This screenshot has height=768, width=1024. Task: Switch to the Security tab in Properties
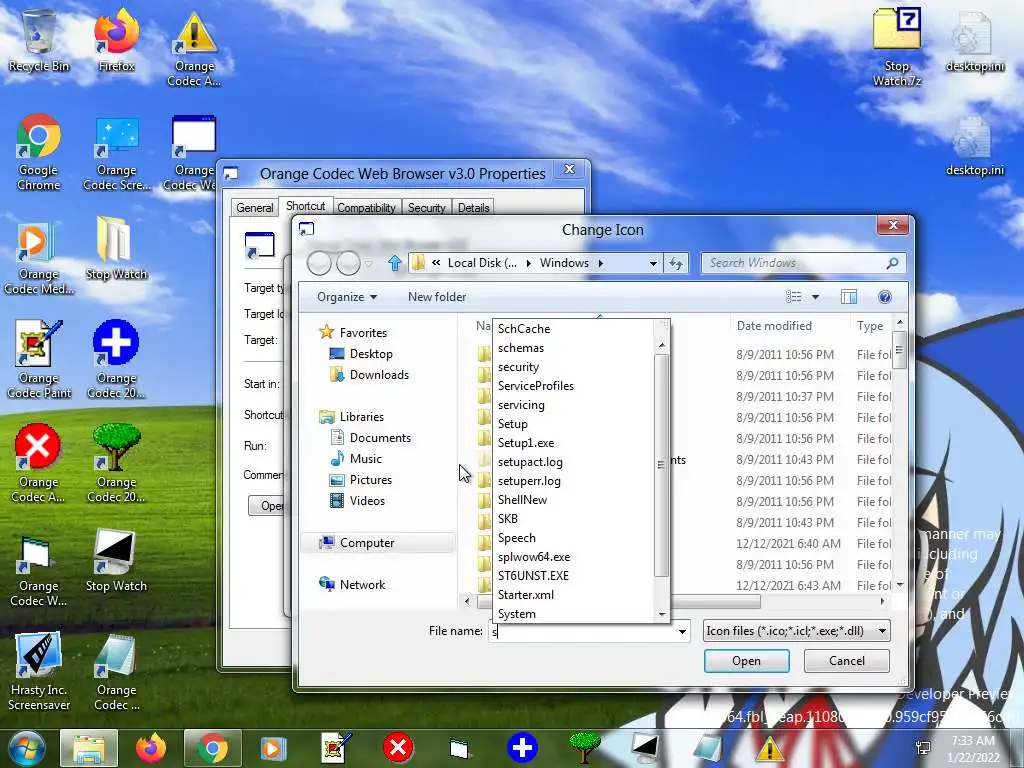tap(426, 208)
